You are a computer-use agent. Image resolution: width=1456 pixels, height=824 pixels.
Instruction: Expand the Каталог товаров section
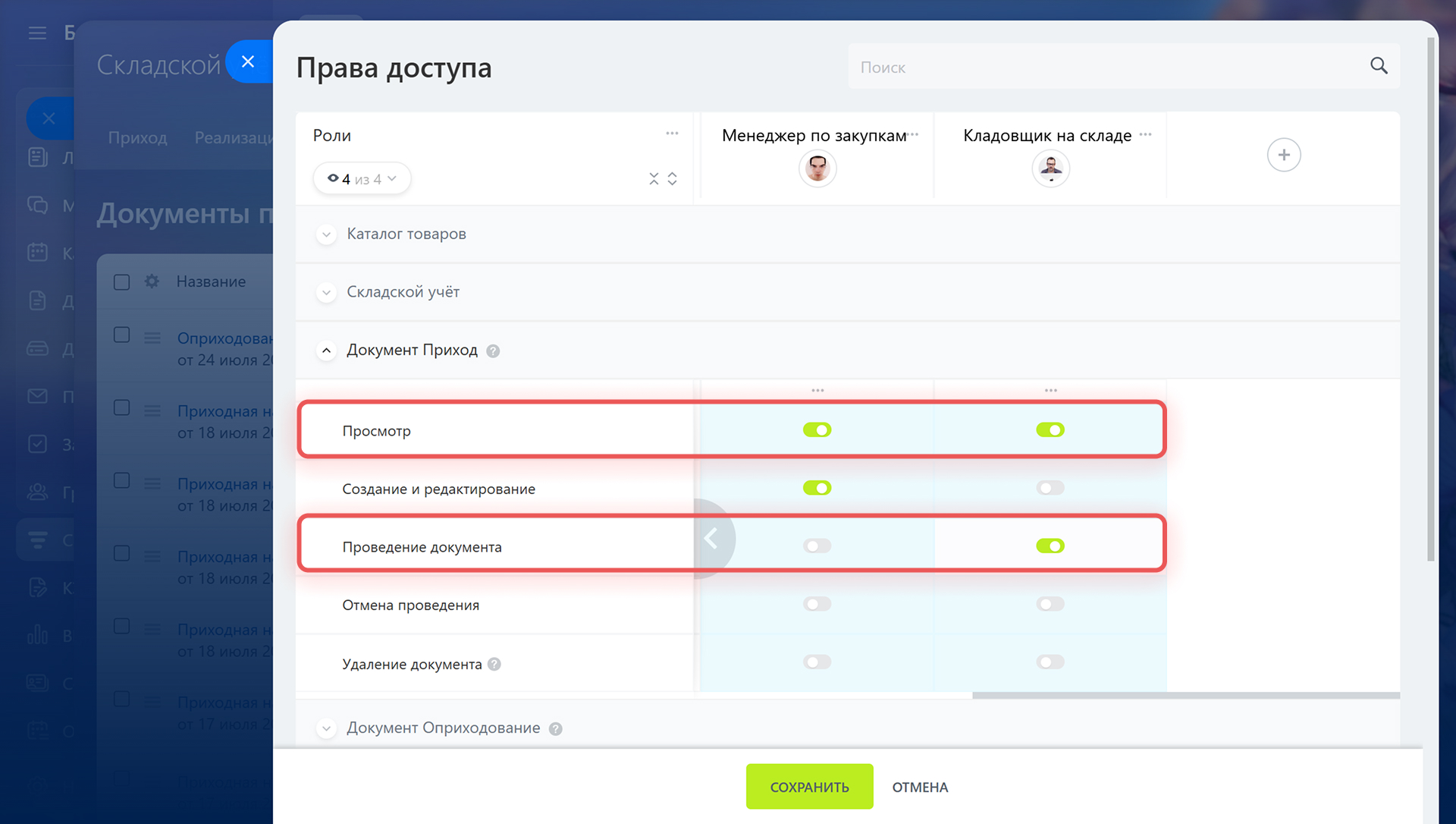[x=326, y=234]
